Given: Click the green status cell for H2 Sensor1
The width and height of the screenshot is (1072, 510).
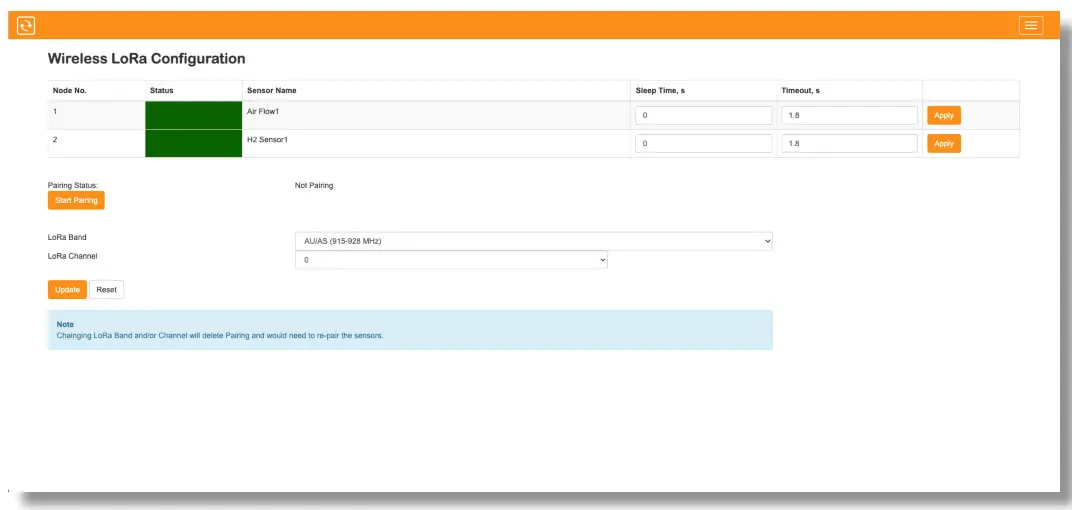Looking at the screenshot, I should (194, 143).
